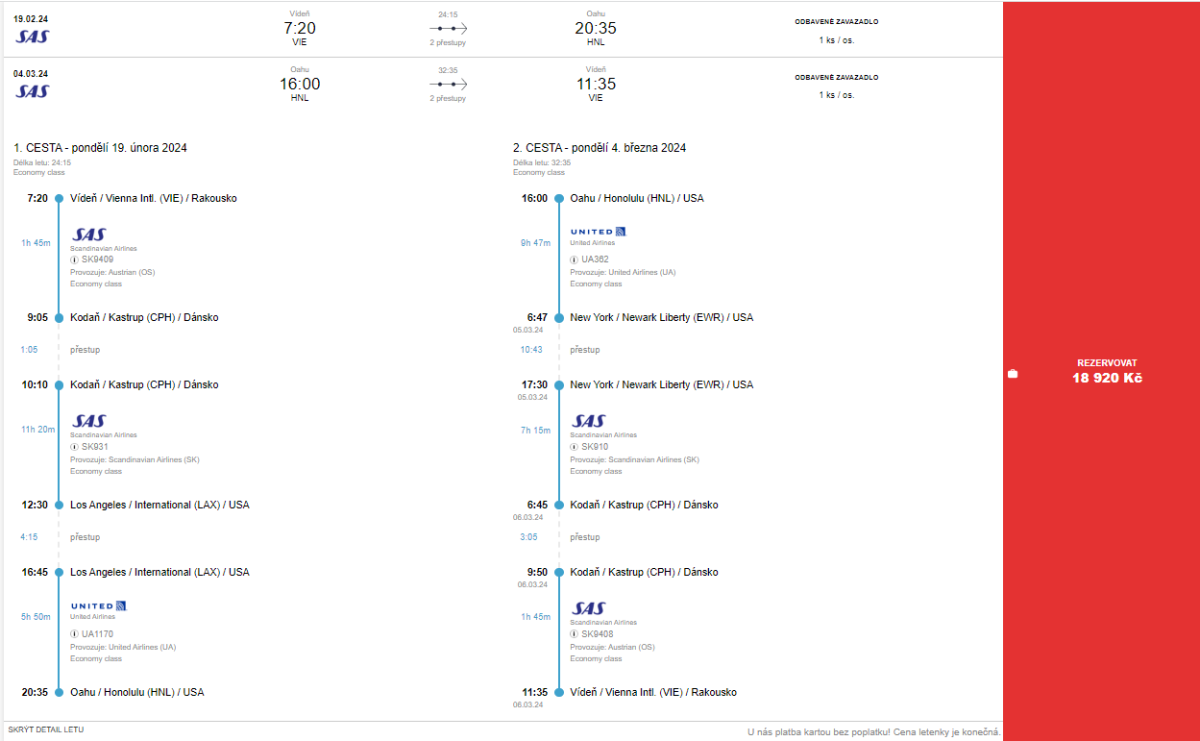
Task: Click info icon beside flight SK931
Action: [74, 447]
